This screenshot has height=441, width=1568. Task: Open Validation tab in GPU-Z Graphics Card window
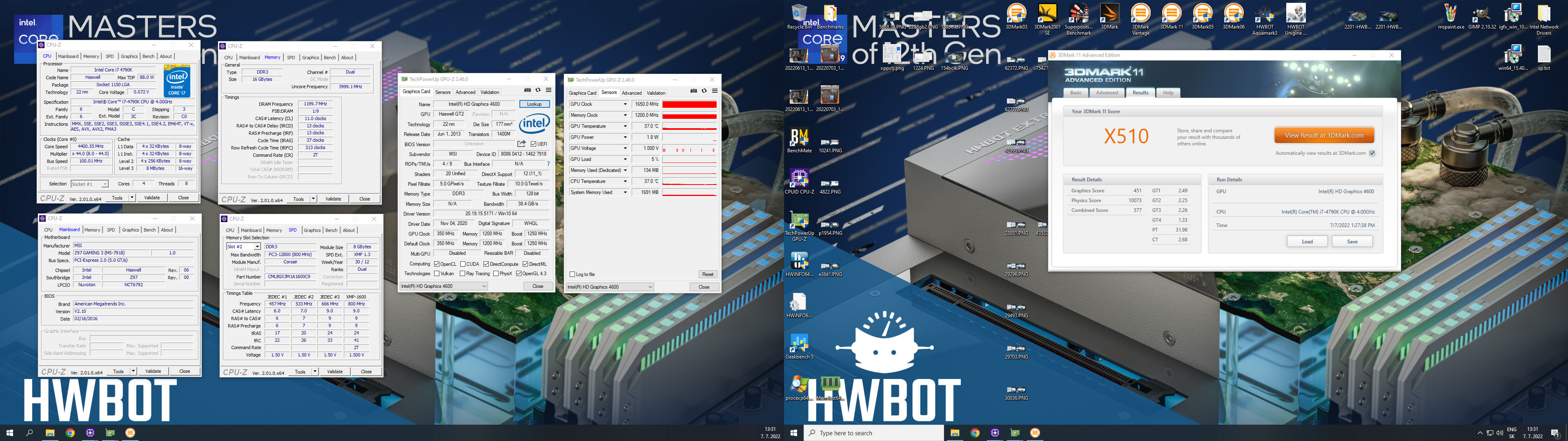point(490,93)
